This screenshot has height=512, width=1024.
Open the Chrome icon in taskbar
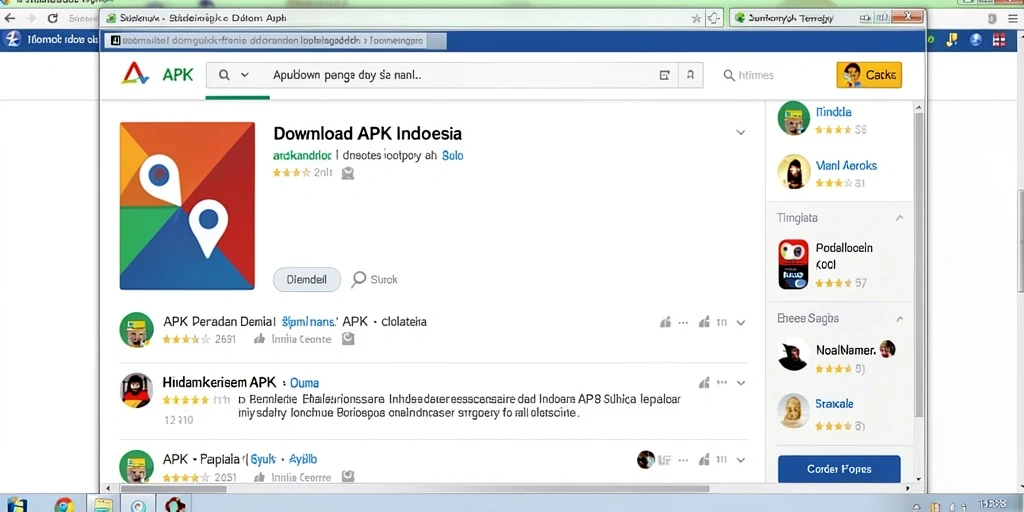pos(64,505)
